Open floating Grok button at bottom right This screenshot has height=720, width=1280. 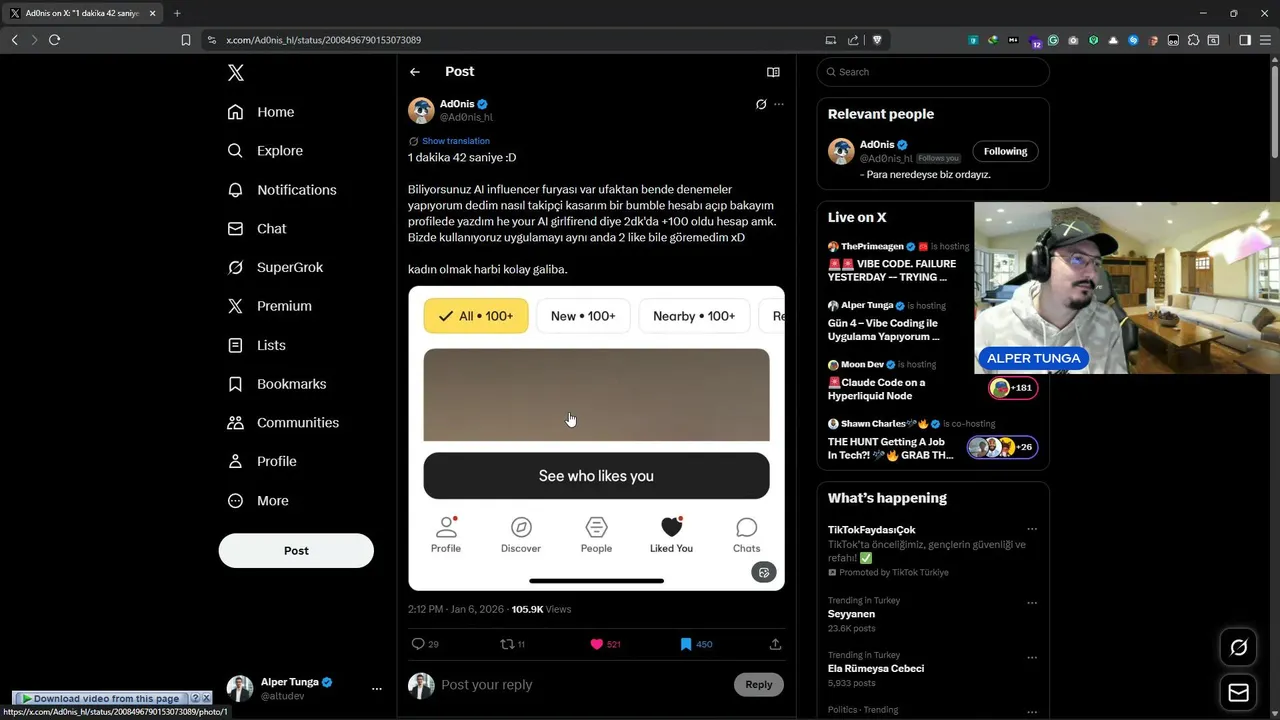click(1239, 648)
